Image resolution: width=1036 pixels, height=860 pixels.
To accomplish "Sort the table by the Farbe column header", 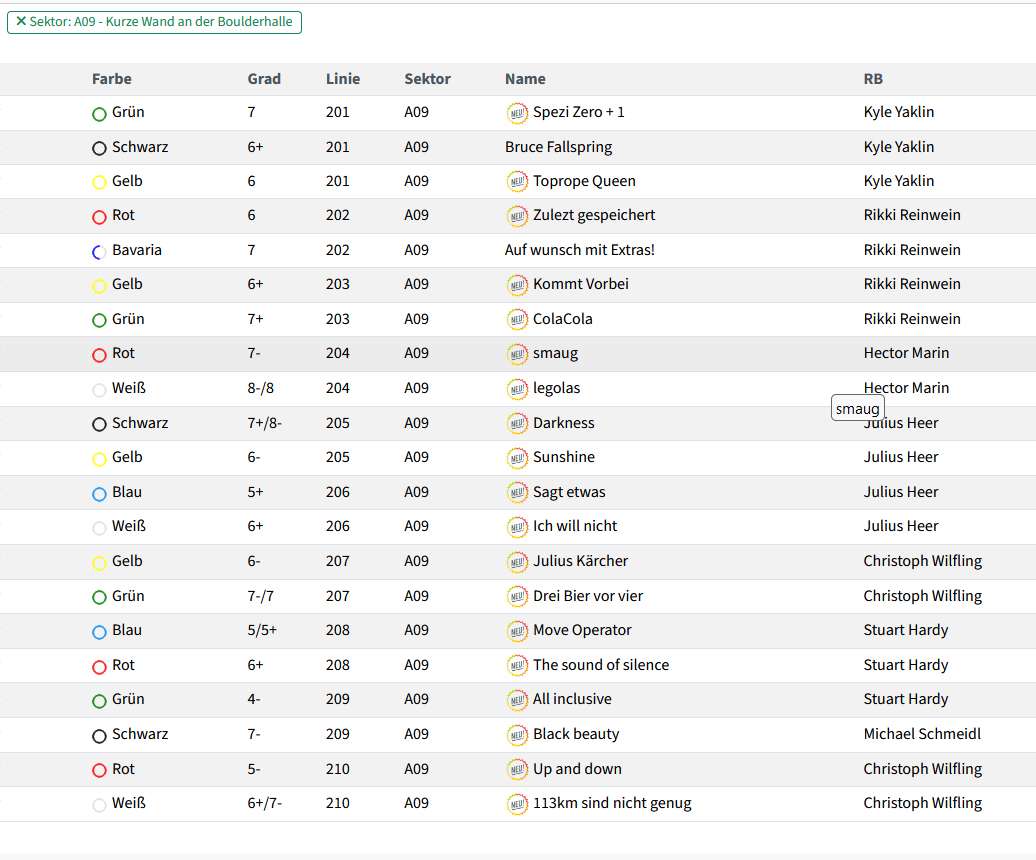I will pyautogui.click(x=112, y=79).
